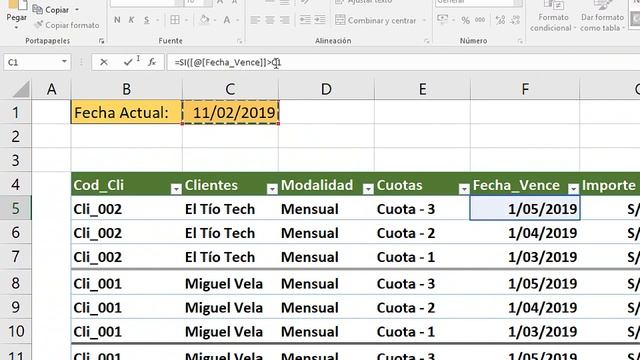Expand the Copiar dropdown arrow

(x=77, y=10)
